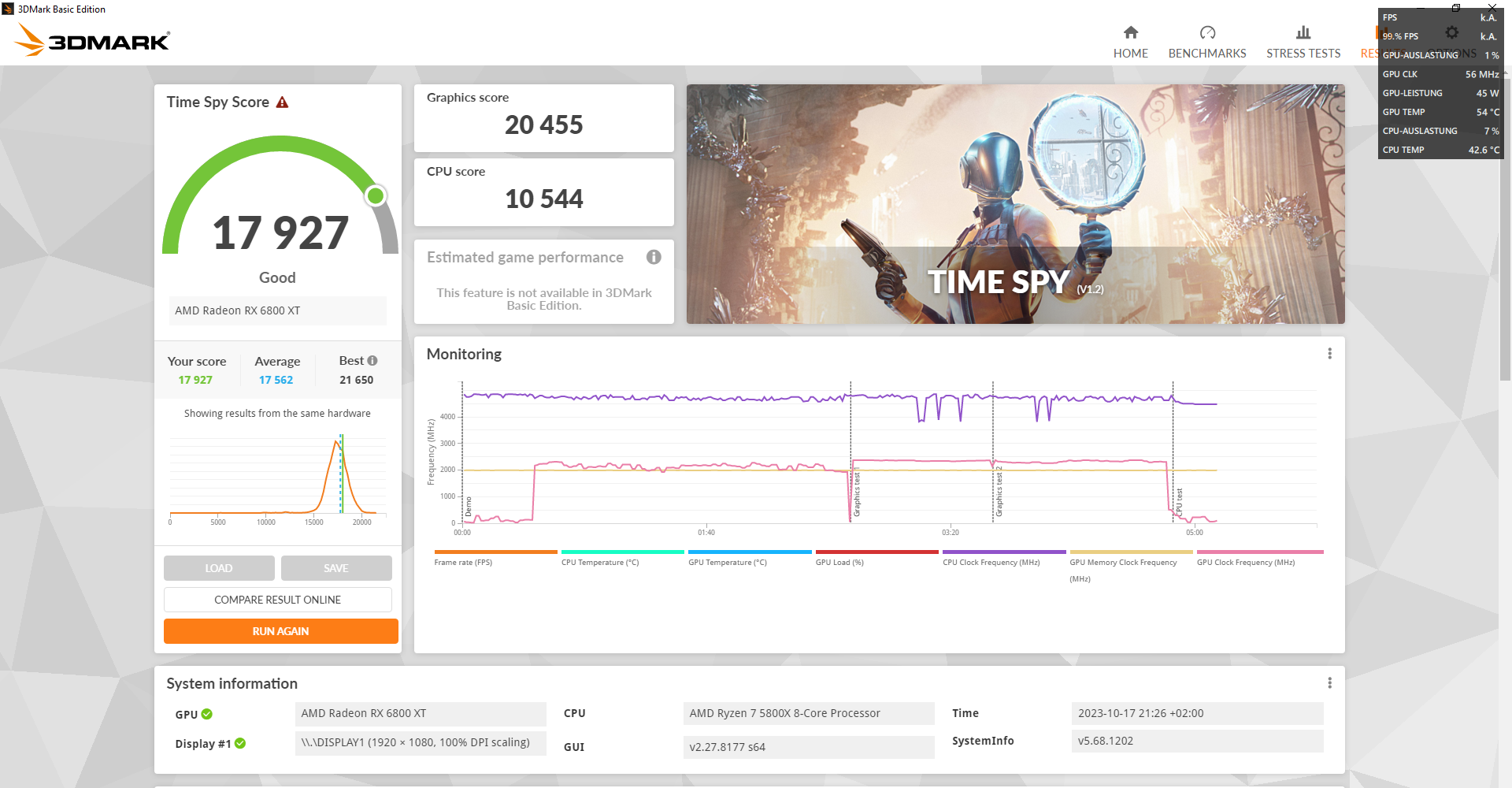This screenshot has height=788, width=1512.
Task: Click the AMD Ryzen 7 5800X CPU field
Action: (809, 714)
